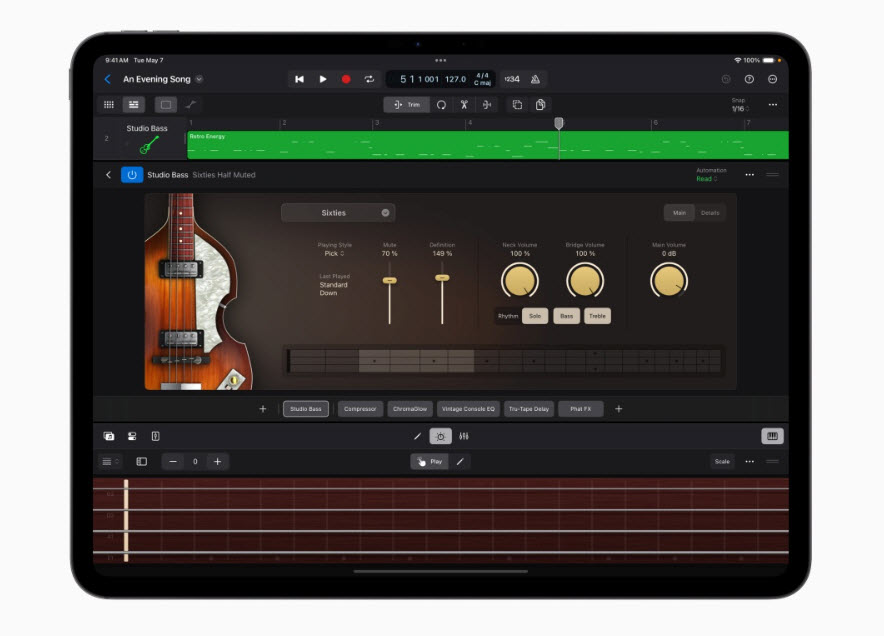Go back from An Evening Song project
Screen dimensions: 884x636
(x=108, y=80)
